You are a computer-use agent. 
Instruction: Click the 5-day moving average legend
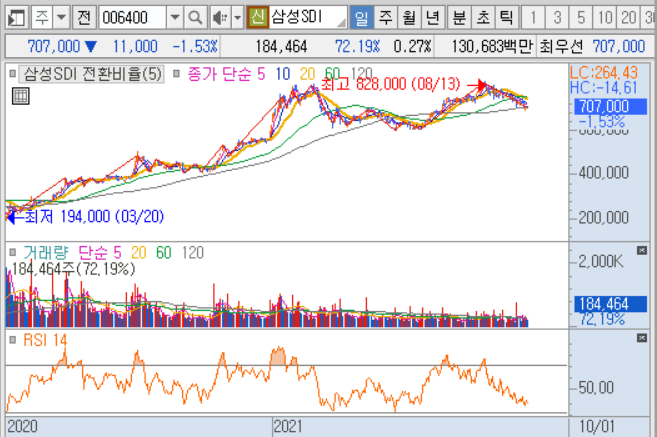point(261,74)
